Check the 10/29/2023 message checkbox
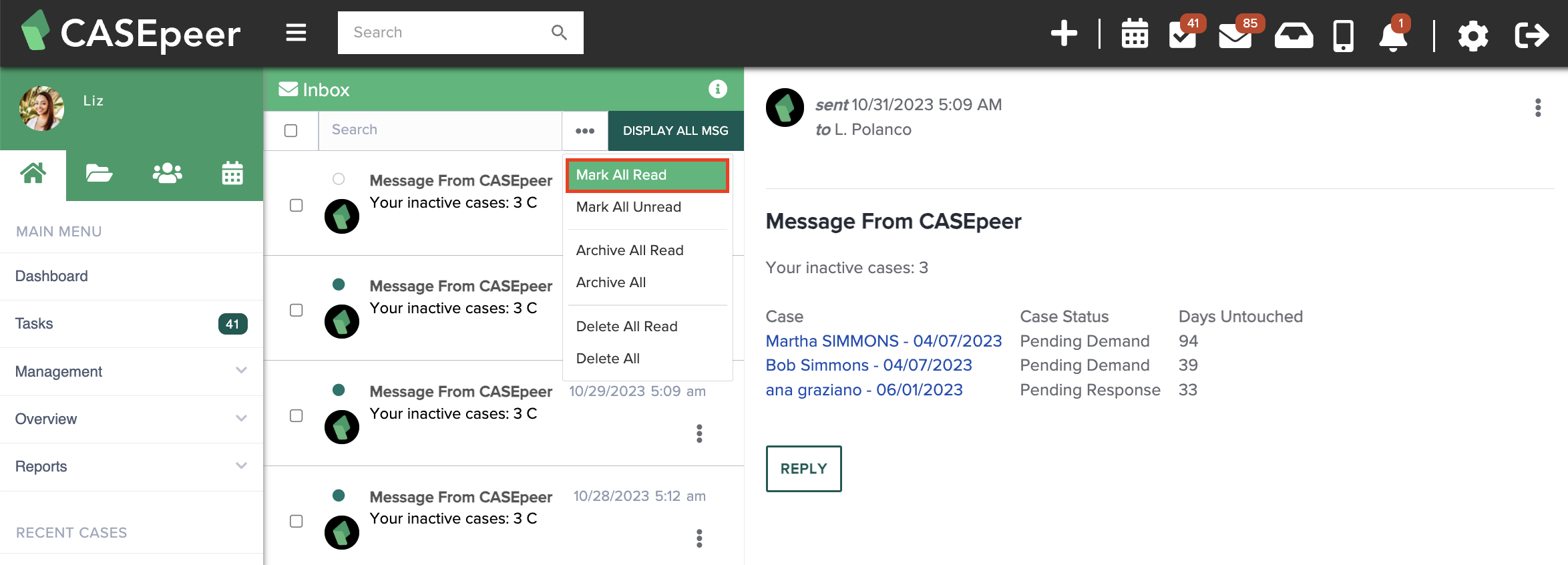Viewport: 1568px width, 565px height. [x=297, y=415]
